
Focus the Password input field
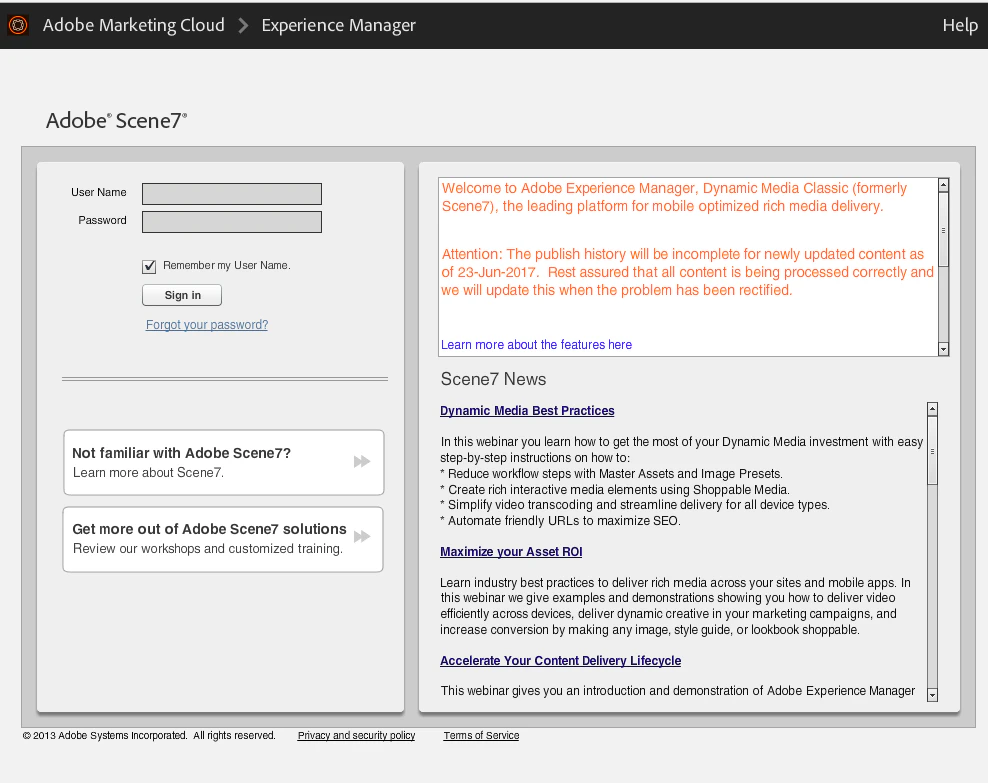tap(232, 221)
